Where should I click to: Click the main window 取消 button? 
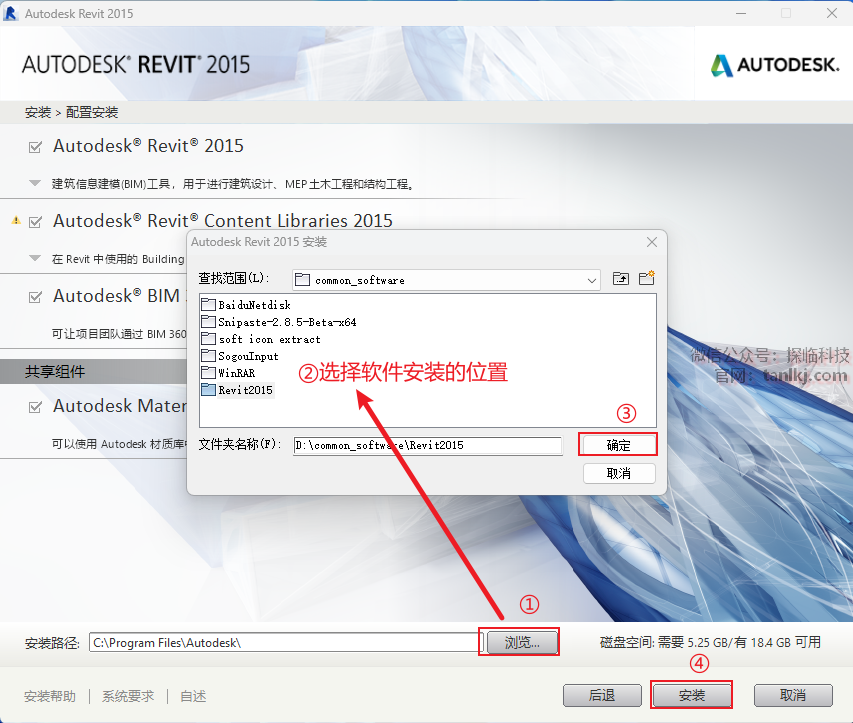[x=793, y=695]
